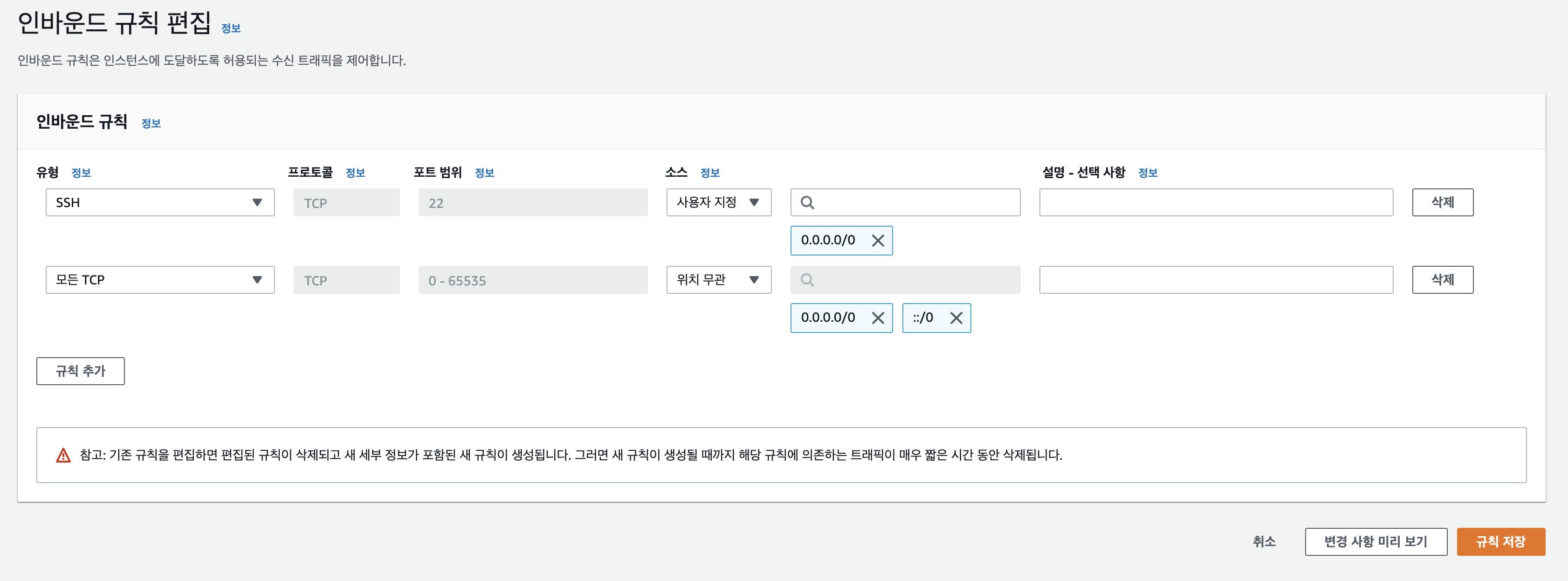The width and height of the screenshot is (1568, 581).
Task: Click the SSH rule description field
Action: 1216,203
